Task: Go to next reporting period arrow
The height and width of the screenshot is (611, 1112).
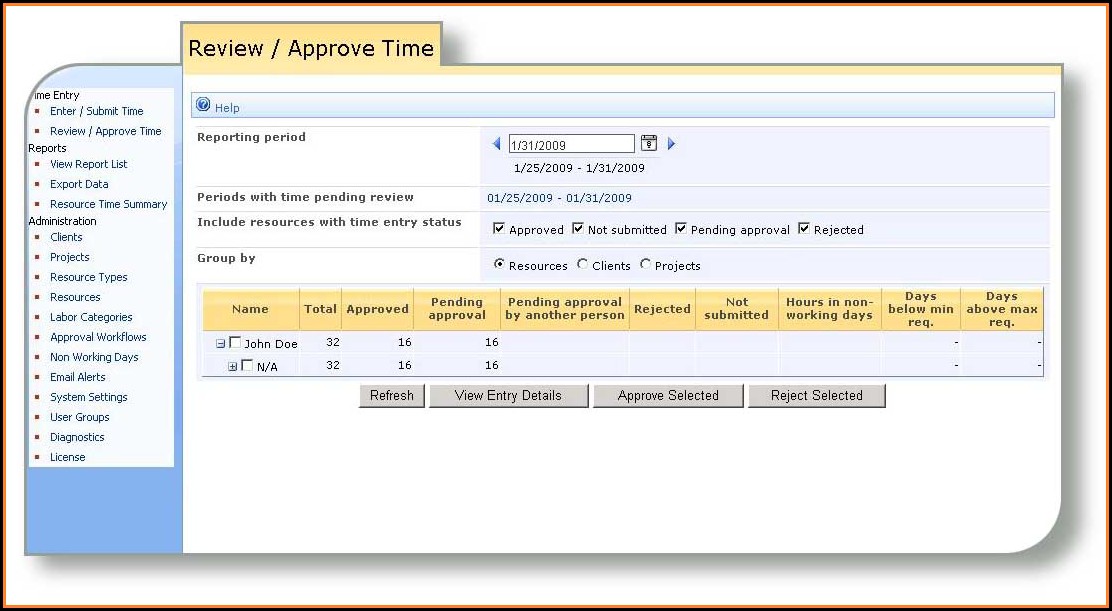Action: 671,144
